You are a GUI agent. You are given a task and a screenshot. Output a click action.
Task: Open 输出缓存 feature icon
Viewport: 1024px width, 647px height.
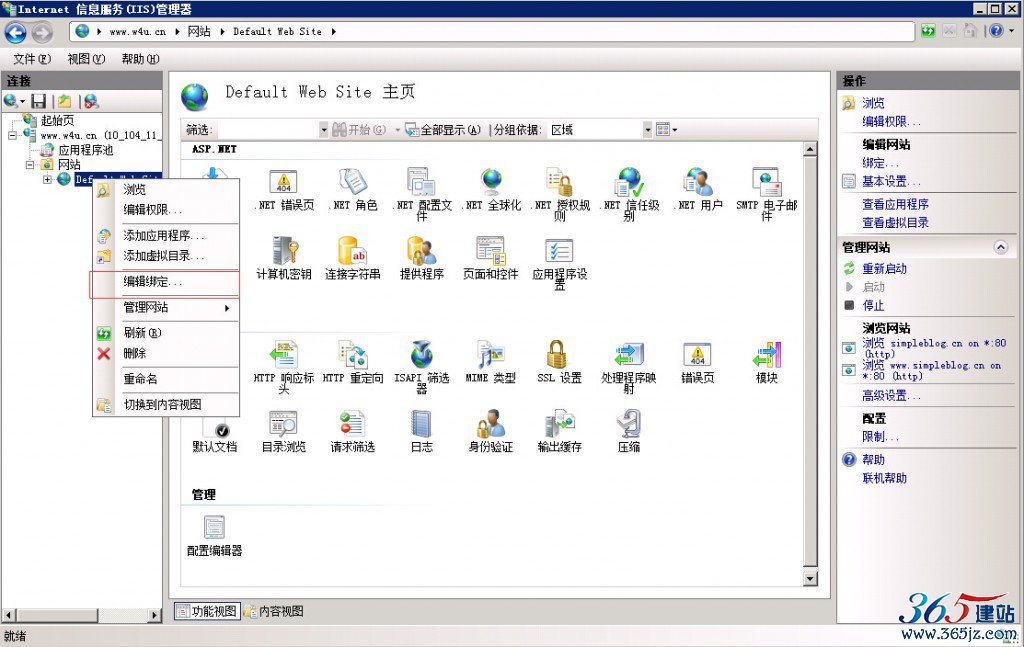(560, 424)
